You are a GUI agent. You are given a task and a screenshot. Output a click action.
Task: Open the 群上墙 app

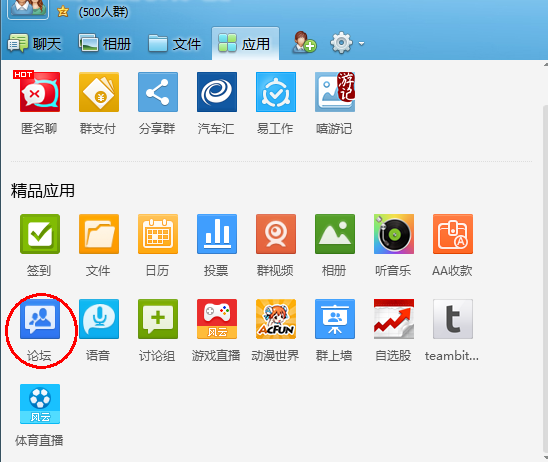pyautogui.click(x=335, y=319)
